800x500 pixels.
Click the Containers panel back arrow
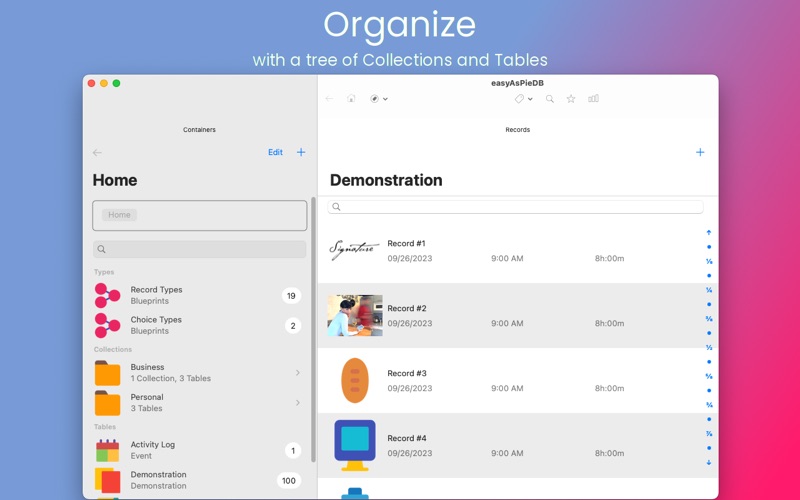point(97,152)
